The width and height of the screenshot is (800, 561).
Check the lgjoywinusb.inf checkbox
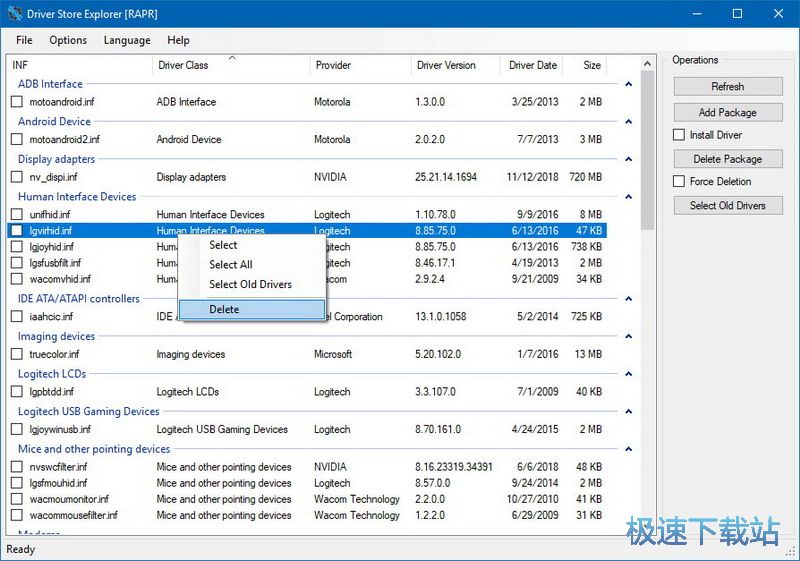point(17,429)
